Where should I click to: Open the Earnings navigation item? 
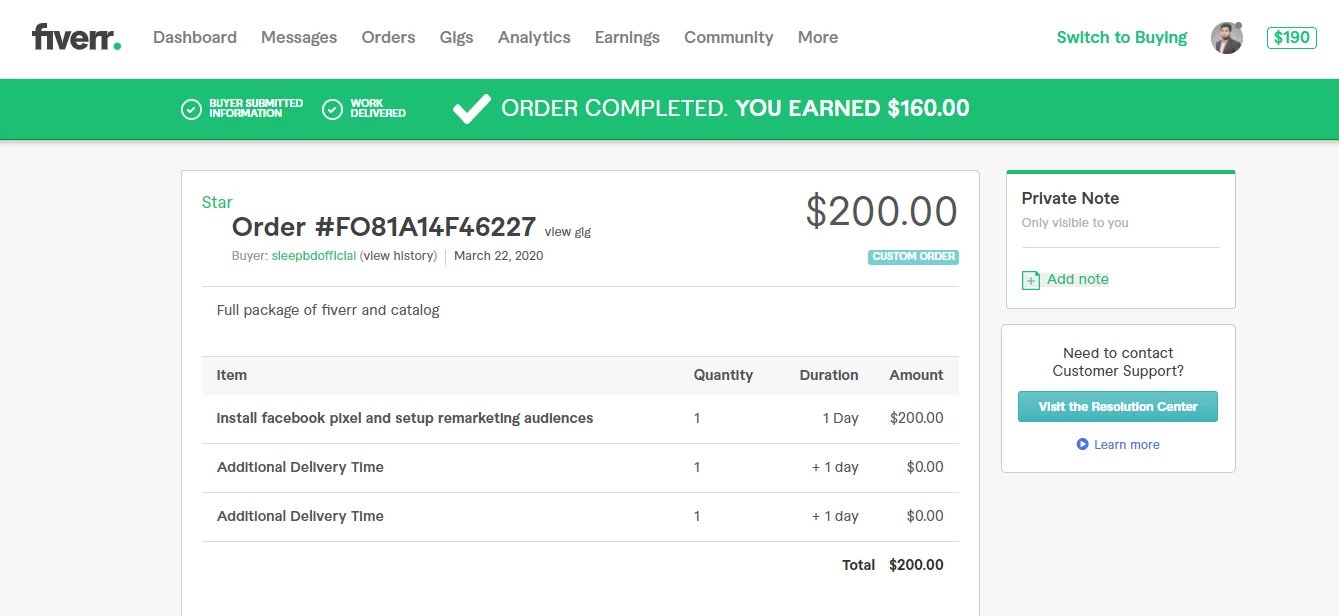click(x=627, y=38)
